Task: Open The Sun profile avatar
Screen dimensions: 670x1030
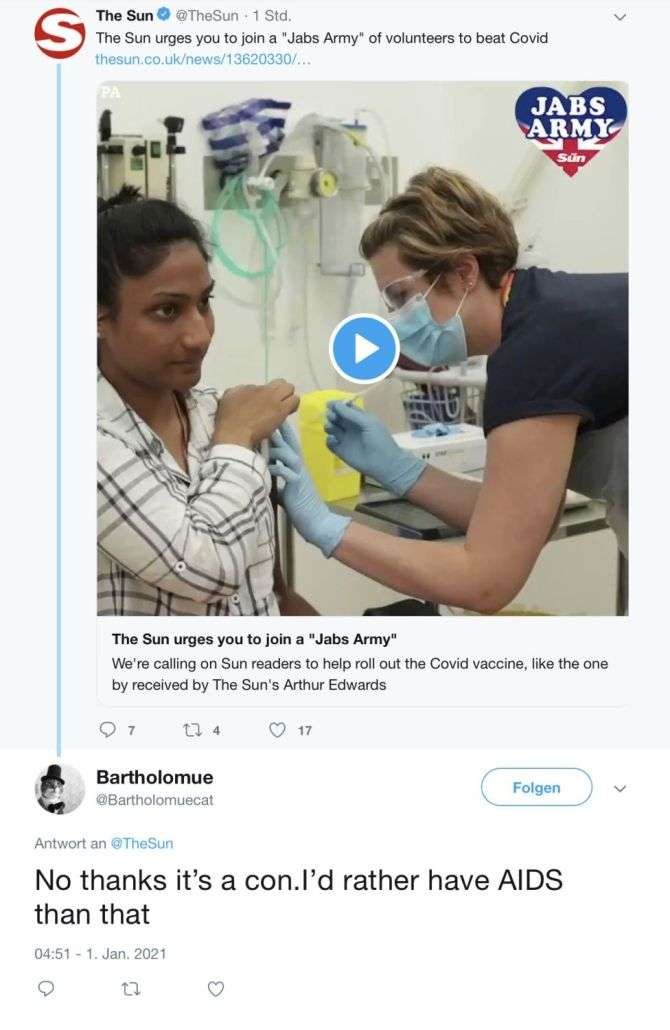Action: click(x=60, y=34)
